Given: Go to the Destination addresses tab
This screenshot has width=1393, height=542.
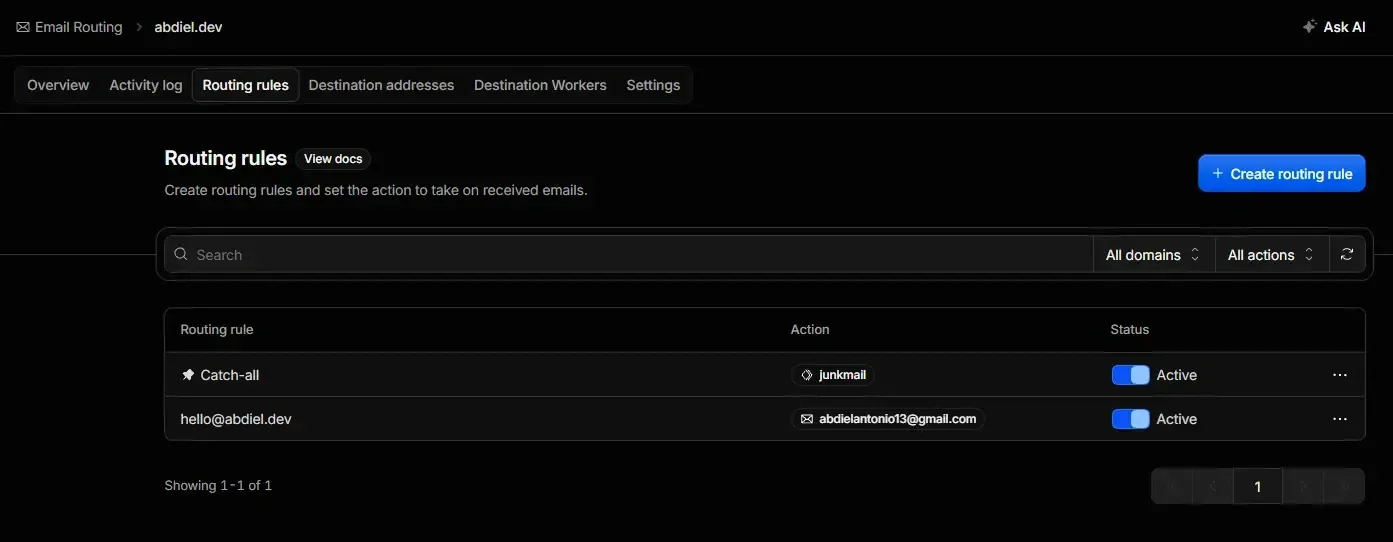Looking at the screenshot, I should pos(381,85).
